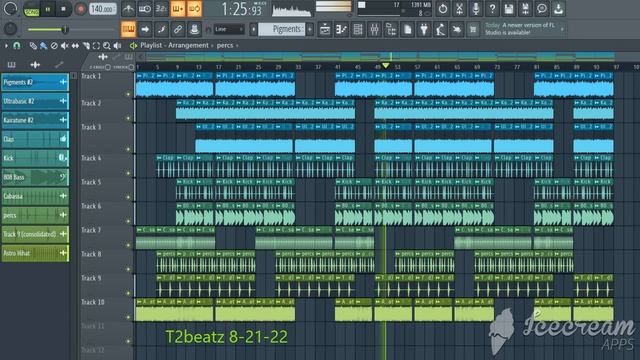This screenshot has width=640, height=360.
Task: Open the project picker page icon
Action: (407, 29)
